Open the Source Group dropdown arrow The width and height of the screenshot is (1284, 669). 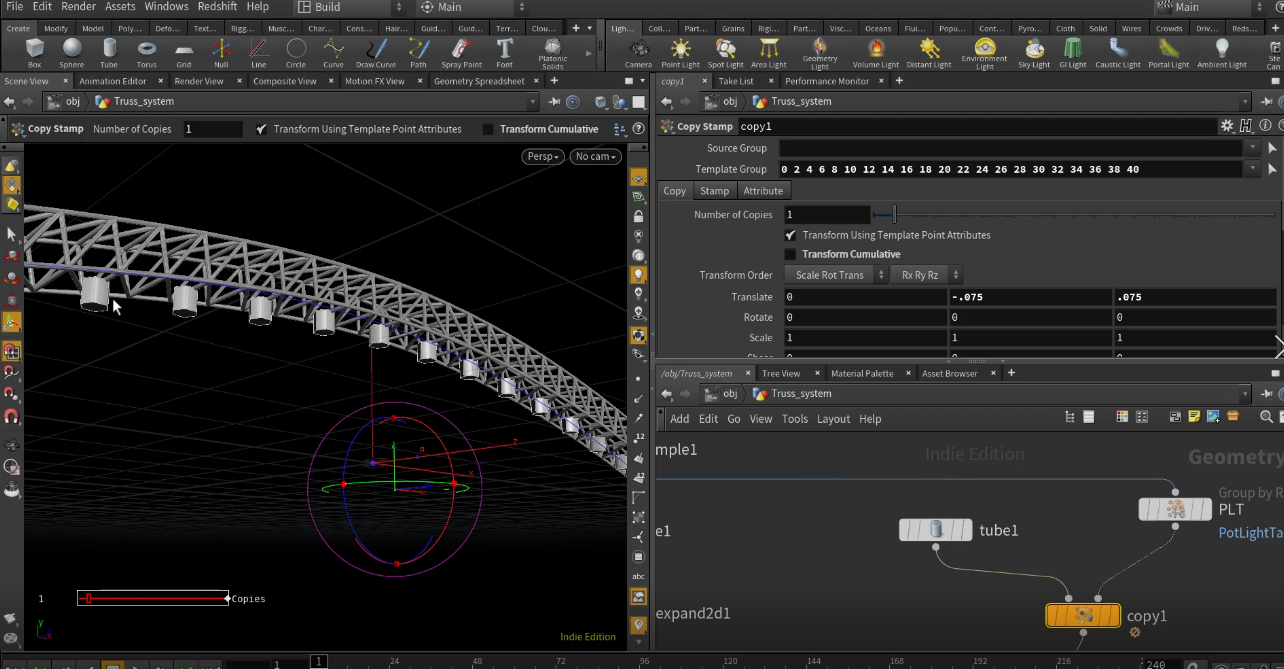pyautogui.click(x=1253, y=148)
